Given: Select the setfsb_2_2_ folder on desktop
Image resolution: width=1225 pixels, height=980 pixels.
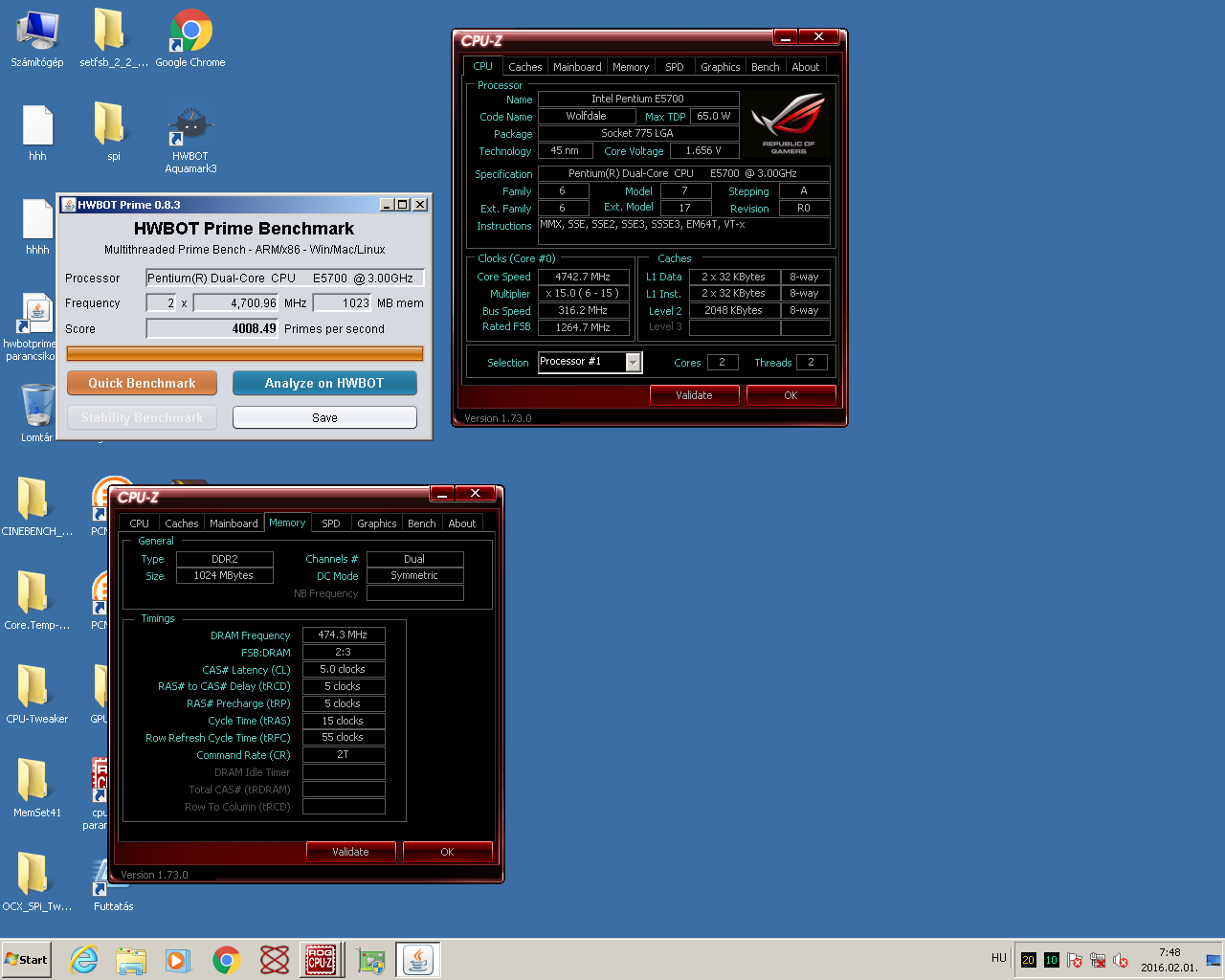Looking at the screenshot, I should click(113, 38).
